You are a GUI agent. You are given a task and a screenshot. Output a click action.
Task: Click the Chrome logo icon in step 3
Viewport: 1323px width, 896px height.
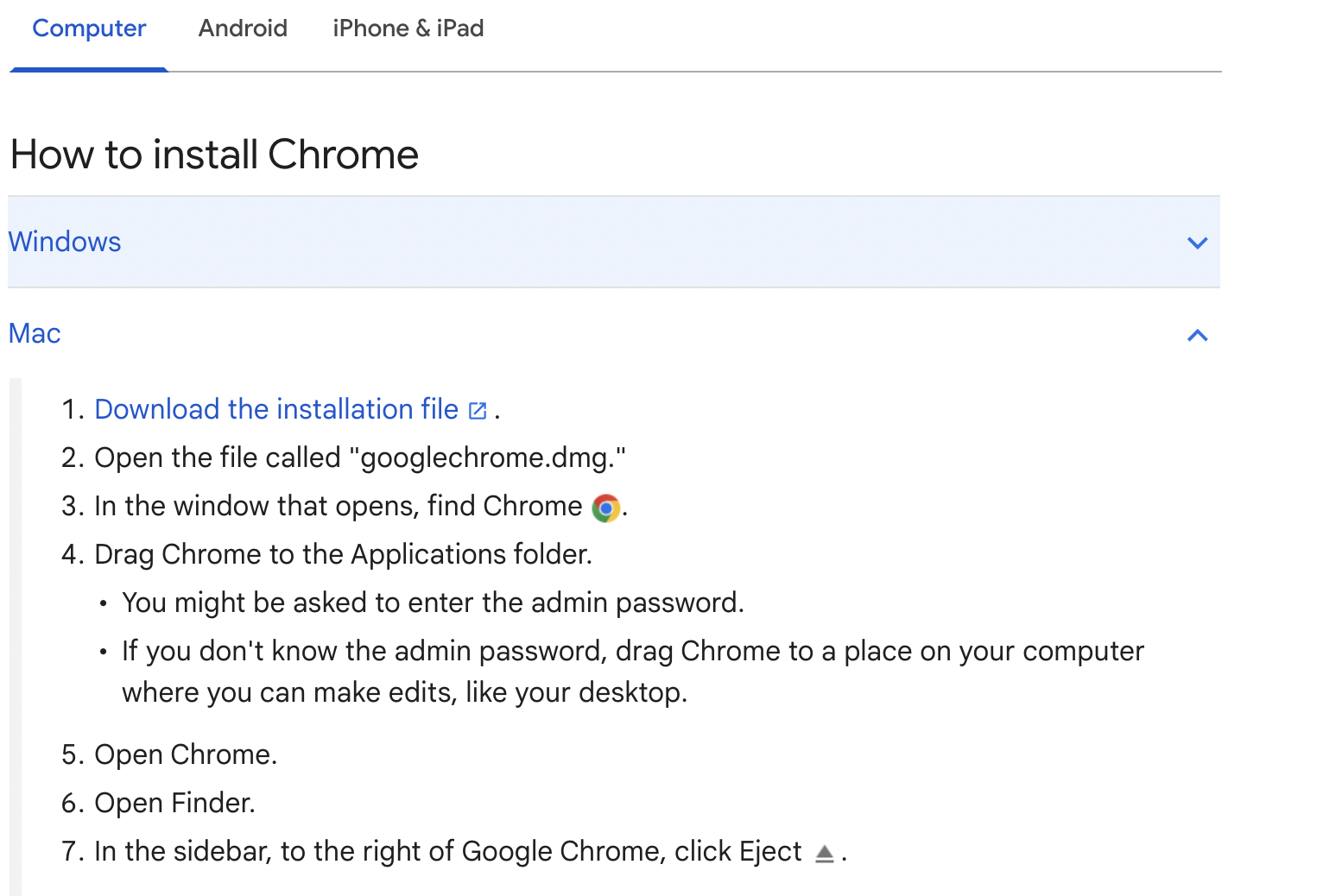click(606, 508)
